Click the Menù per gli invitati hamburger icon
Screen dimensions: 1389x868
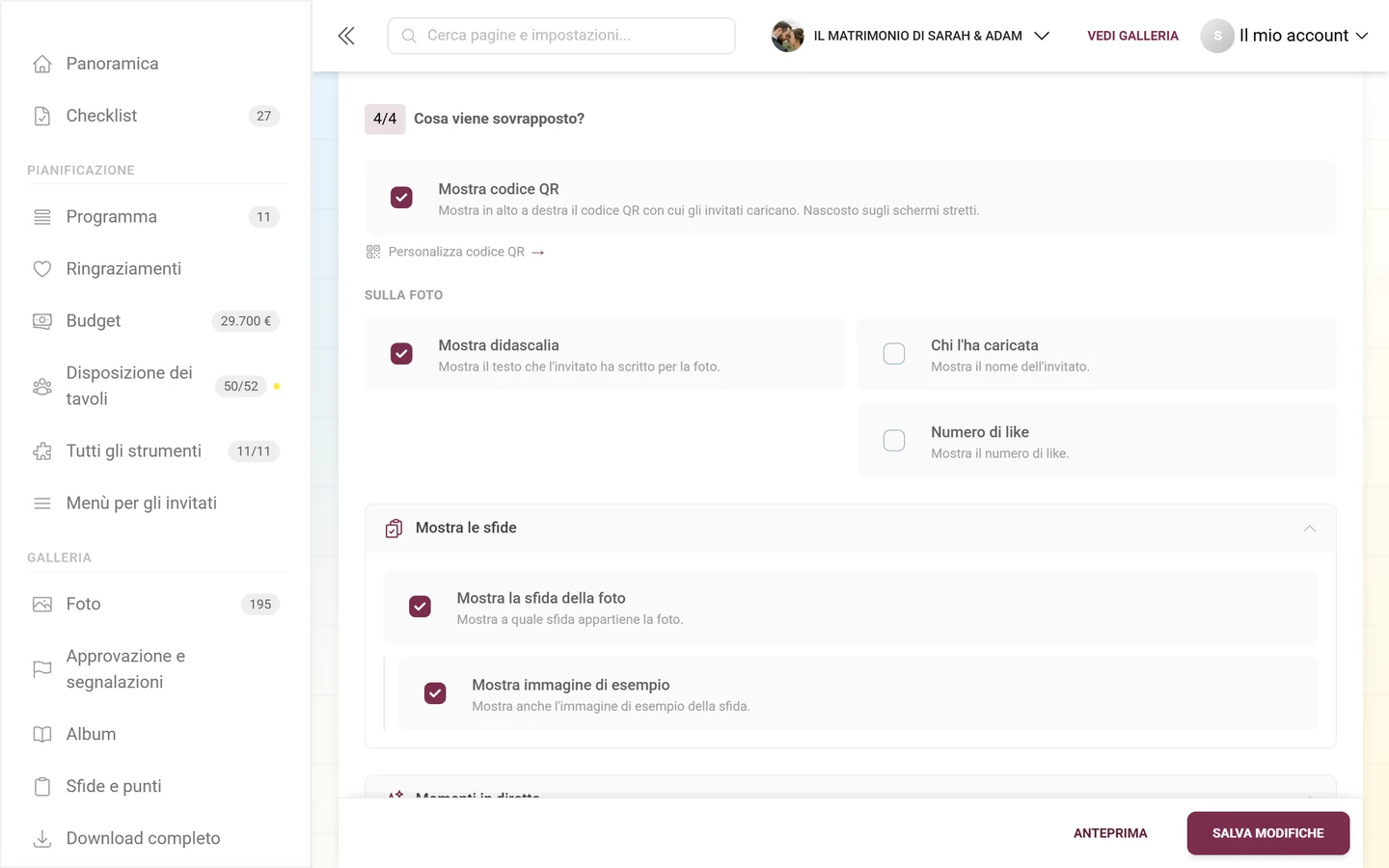coord(42,503)
